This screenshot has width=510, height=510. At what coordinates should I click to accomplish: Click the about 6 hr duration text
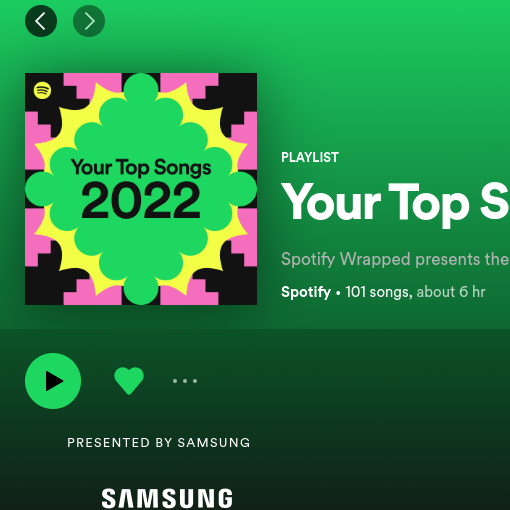point(451,292)
